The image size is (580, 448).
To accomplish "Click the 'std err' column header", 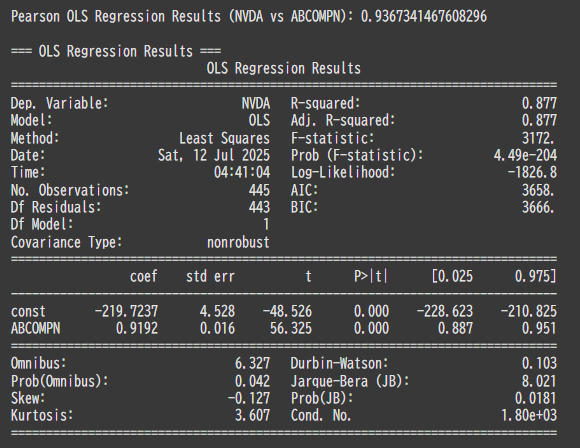I will (210, 277).
